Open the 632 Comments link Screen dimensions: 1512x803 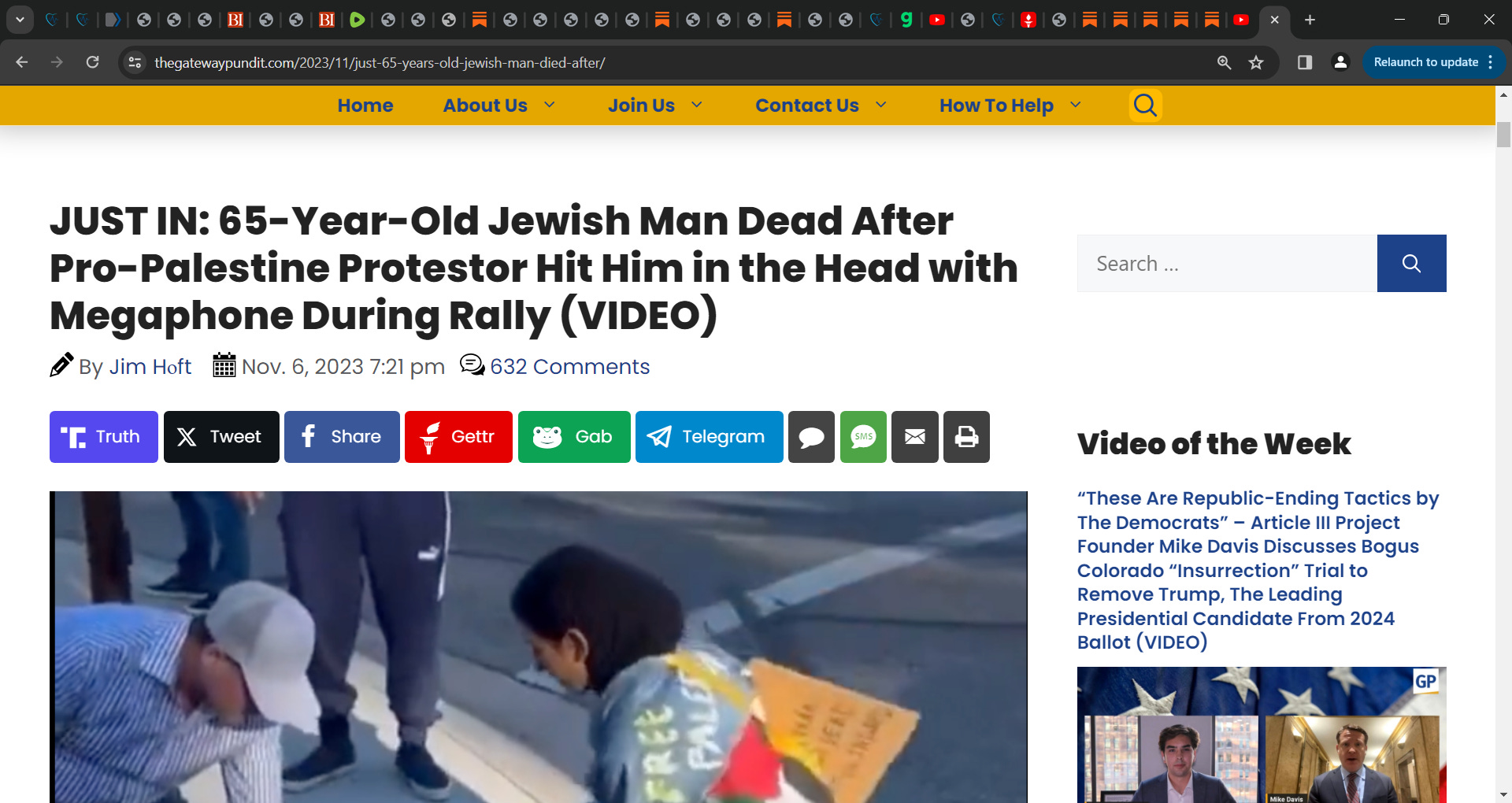pos(569,367)
